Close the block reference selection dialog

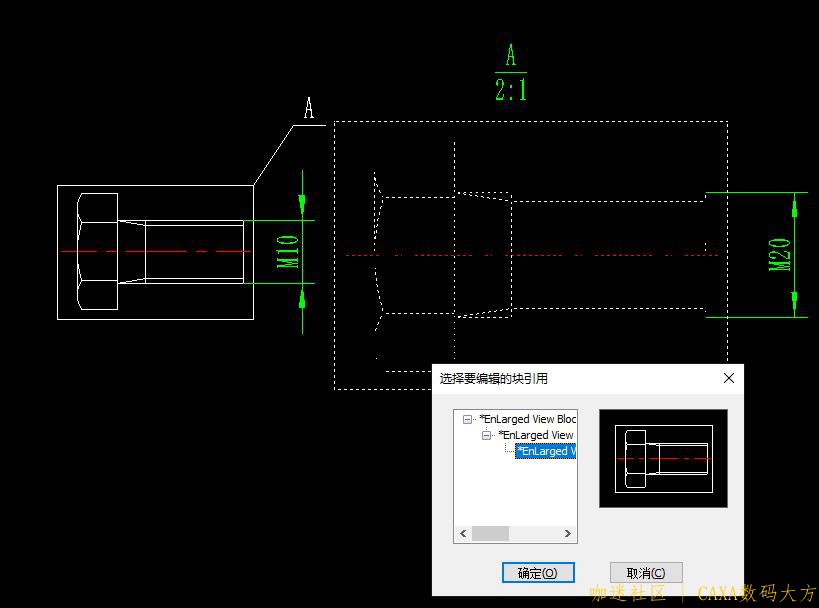[x=728, y=378]
